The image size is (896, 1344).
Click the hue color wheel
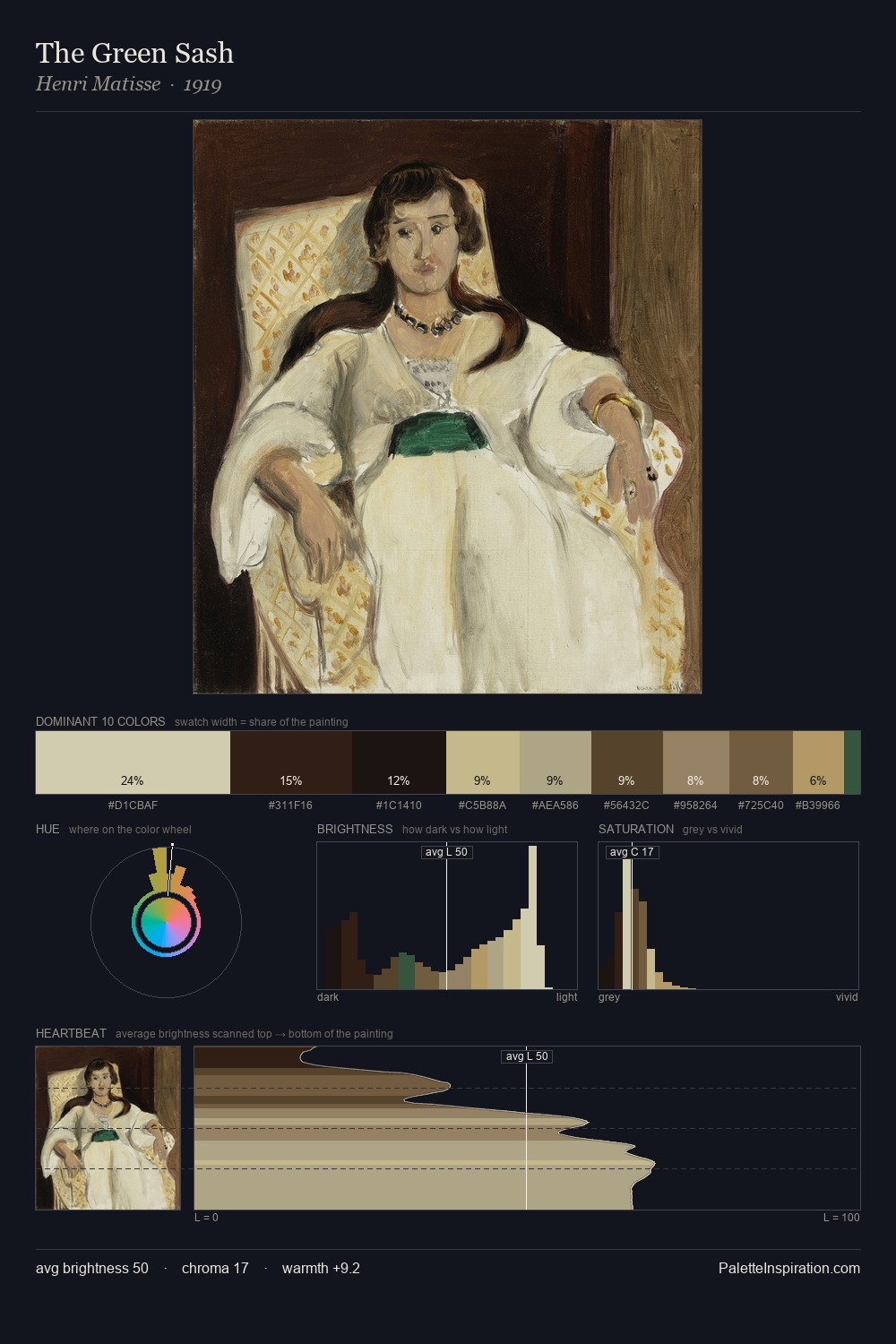pyautogui.click(x=166, y=922)
